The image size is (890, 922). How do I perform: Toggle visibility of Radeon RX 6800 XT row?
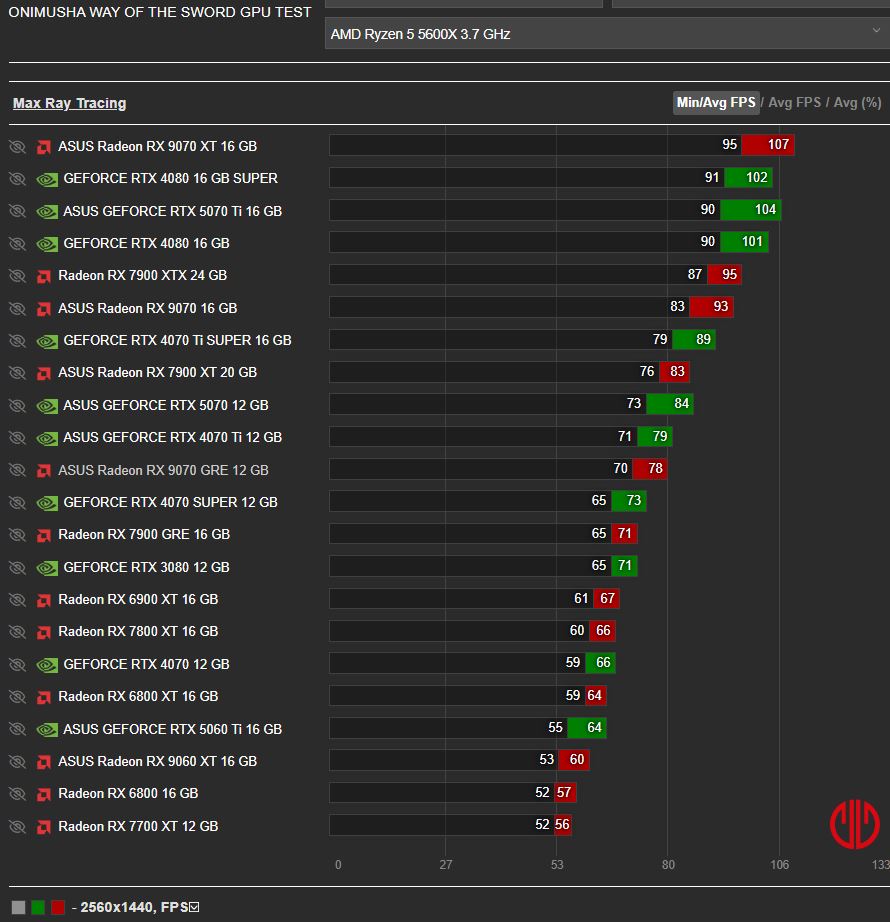[18, 697]
